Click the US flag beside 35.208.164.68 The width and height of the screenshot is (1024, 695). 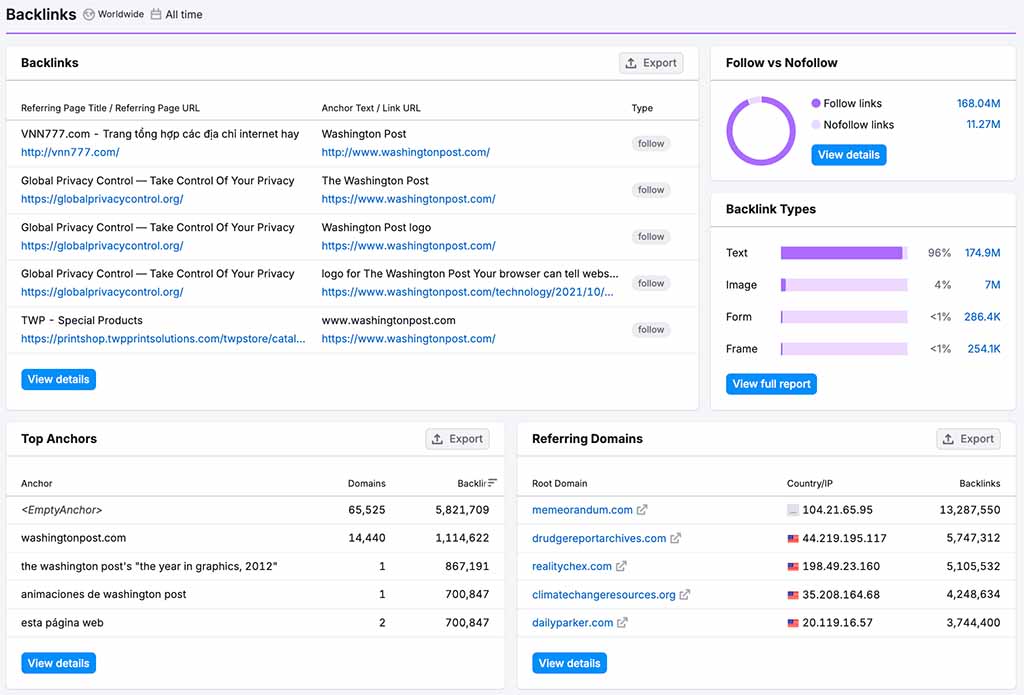click(x=793, y=595)
